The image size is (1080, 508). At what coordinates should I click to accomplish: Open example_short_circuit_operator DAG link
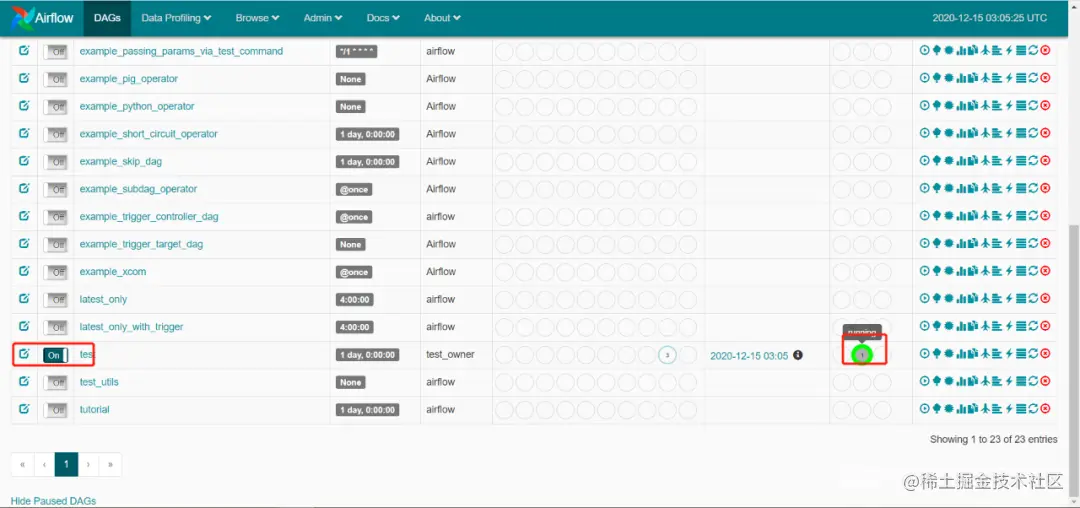(x=149, y=134)
